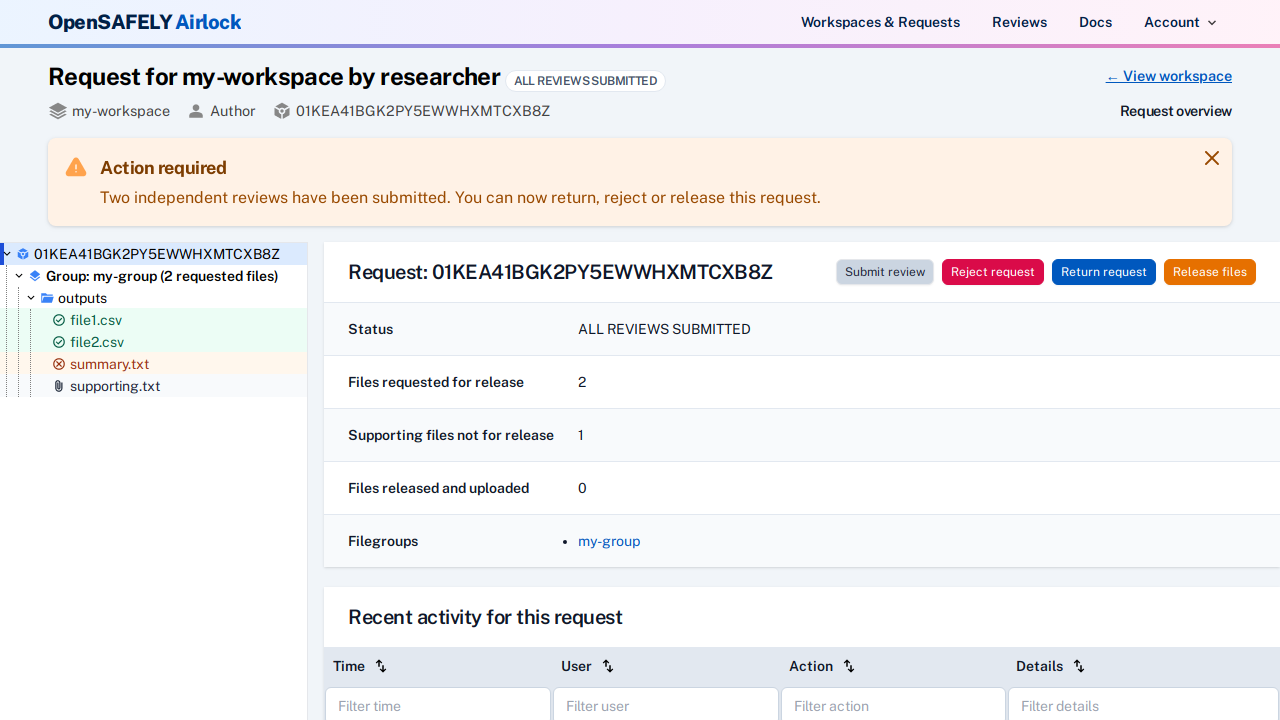Open the my-group filegroup link
The width and height of the screenshot is (1280, 720).
coord(609,541)
